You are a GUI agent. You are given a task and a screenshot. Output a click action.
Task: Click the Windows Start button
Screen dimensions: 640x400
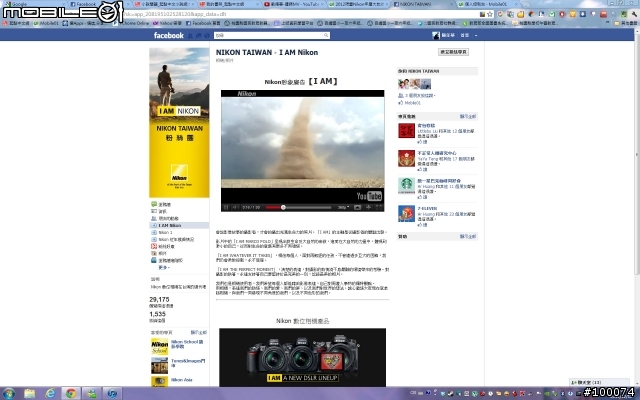coord(9,393)
